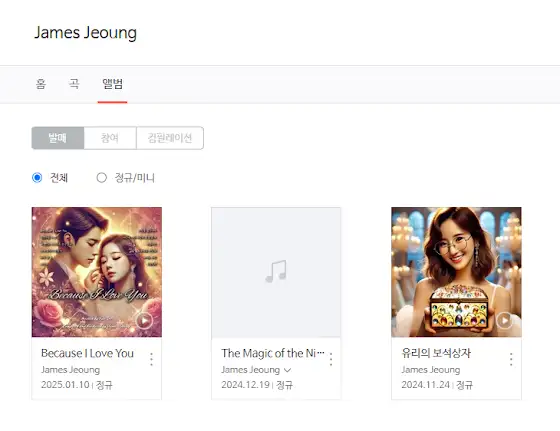Open the 유리의 보석상자 cover image
560x431 pixels.
pyautogui.click(x=456, y=272)
